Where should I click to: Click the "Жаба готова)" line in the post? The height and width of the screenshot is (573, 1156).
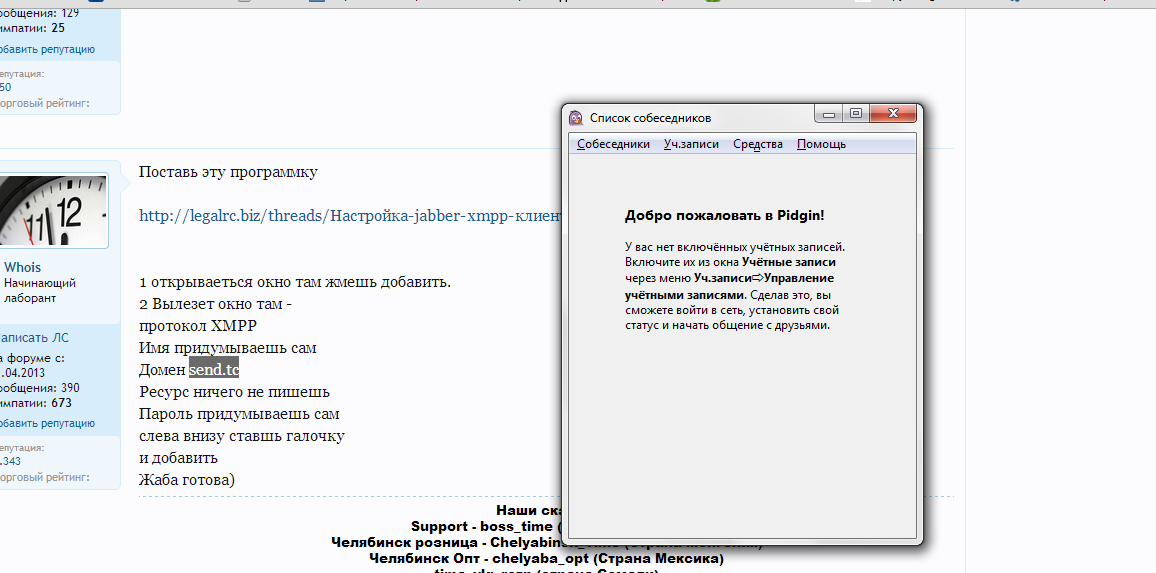click(x=187, y=480)
